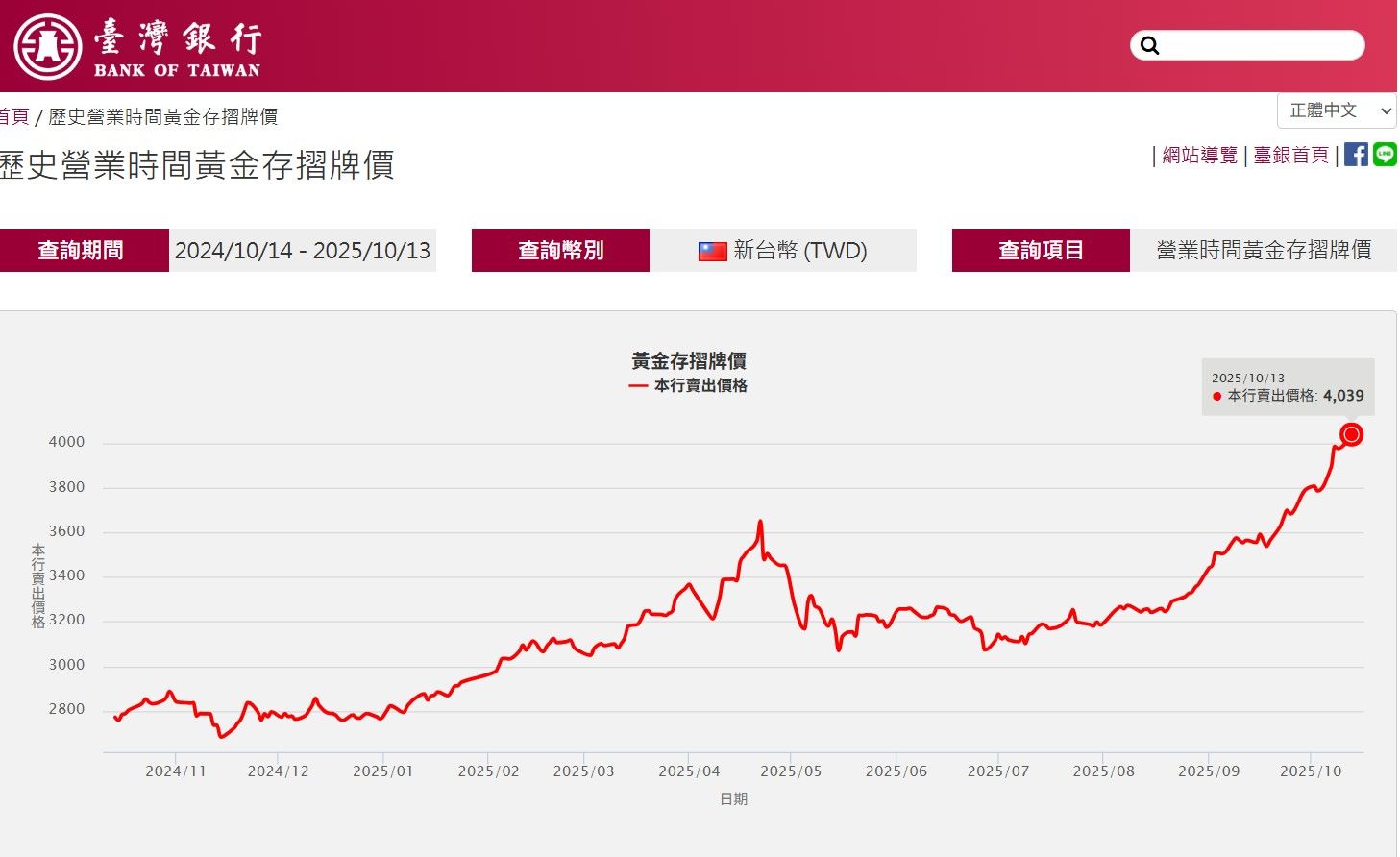Select the 查詢幣別 option
The image size is (1400, 857).
(560, 250)
